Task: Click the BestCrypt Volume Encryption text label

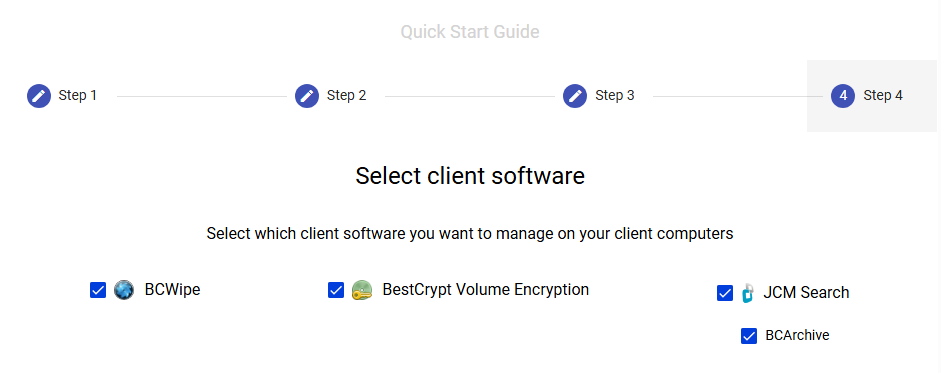Action: point(486,290)
